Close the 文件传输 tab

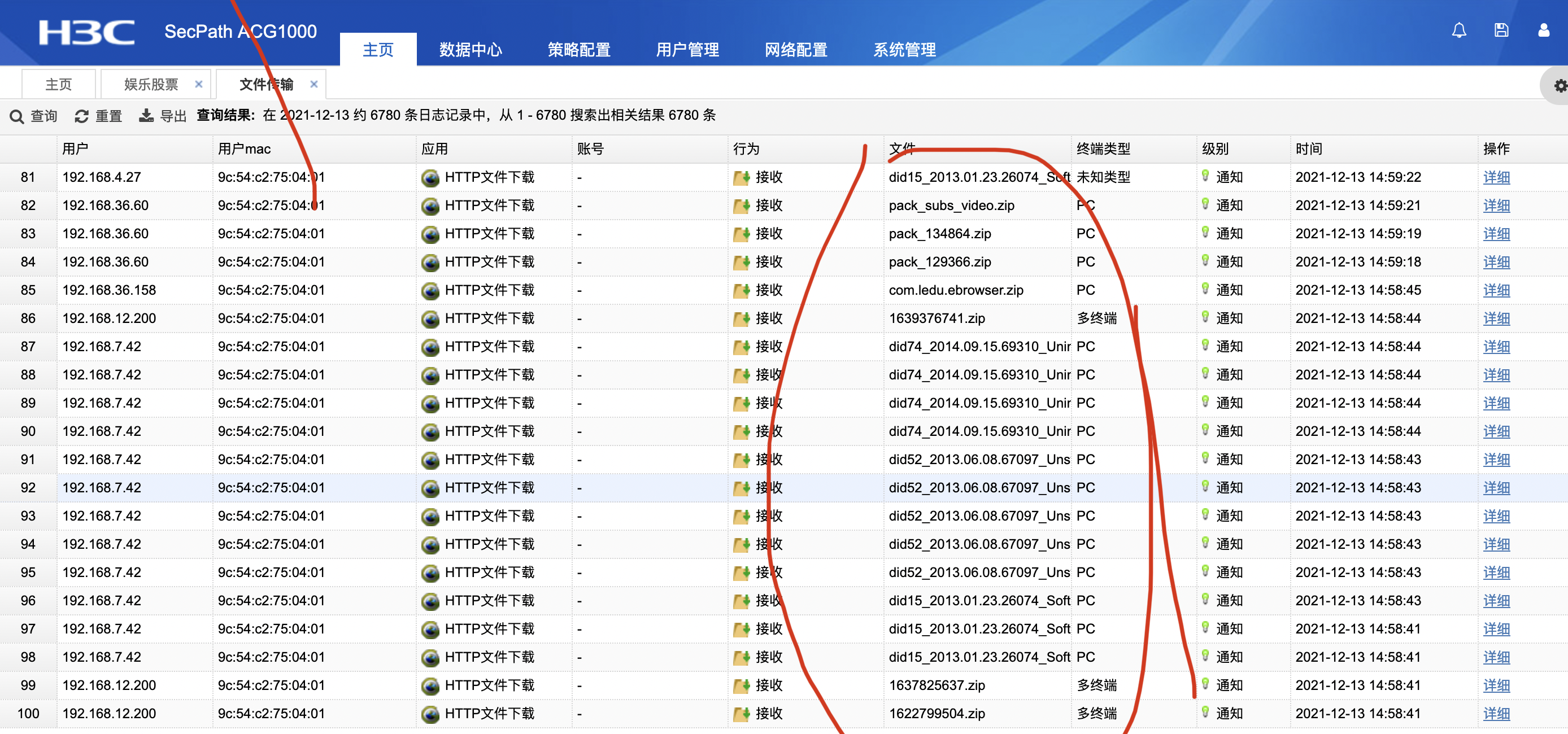[314, 85]
